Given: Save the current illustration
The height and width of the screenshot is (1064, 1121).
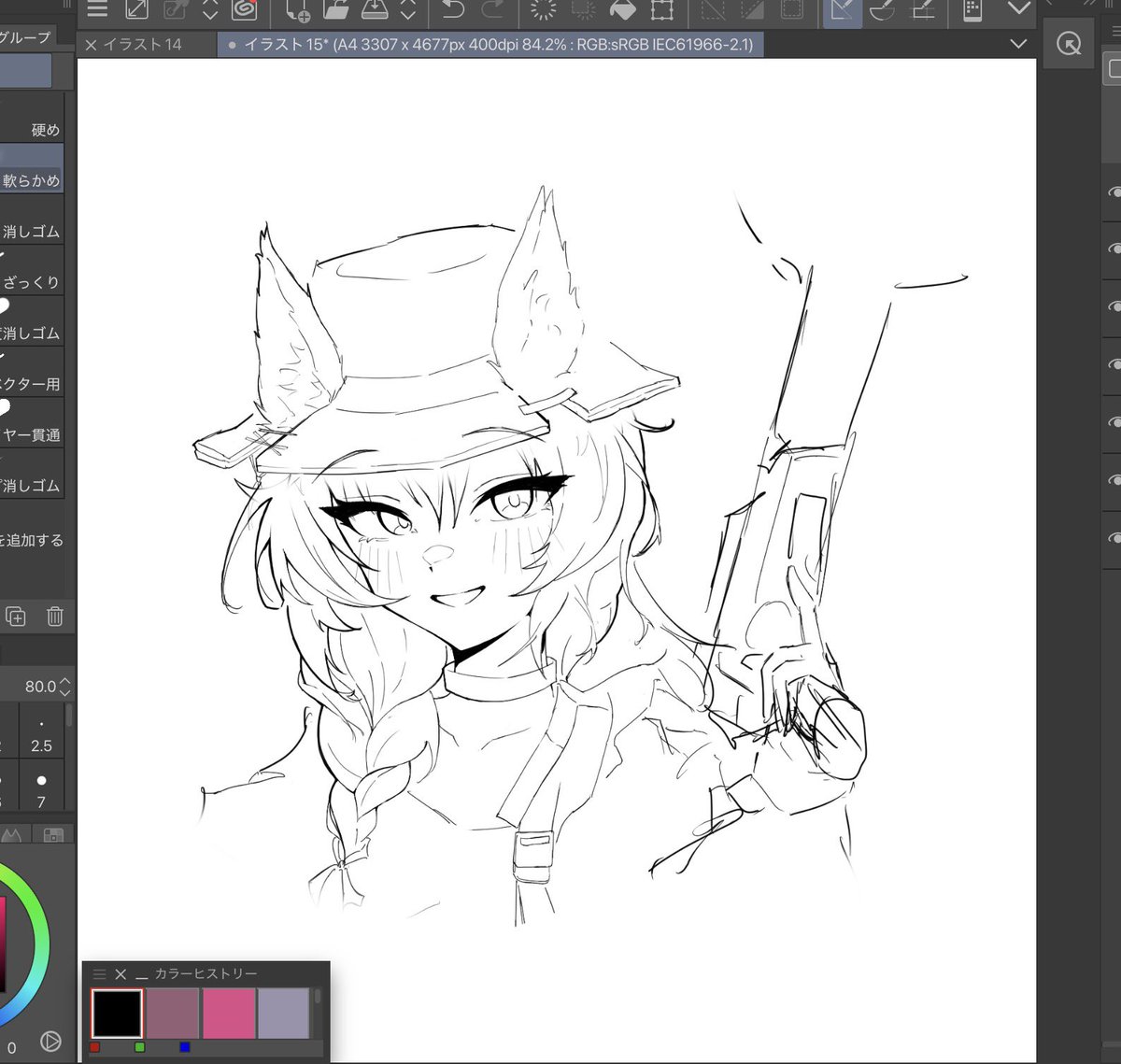Looking at the screenshot, I should point(375,9).
